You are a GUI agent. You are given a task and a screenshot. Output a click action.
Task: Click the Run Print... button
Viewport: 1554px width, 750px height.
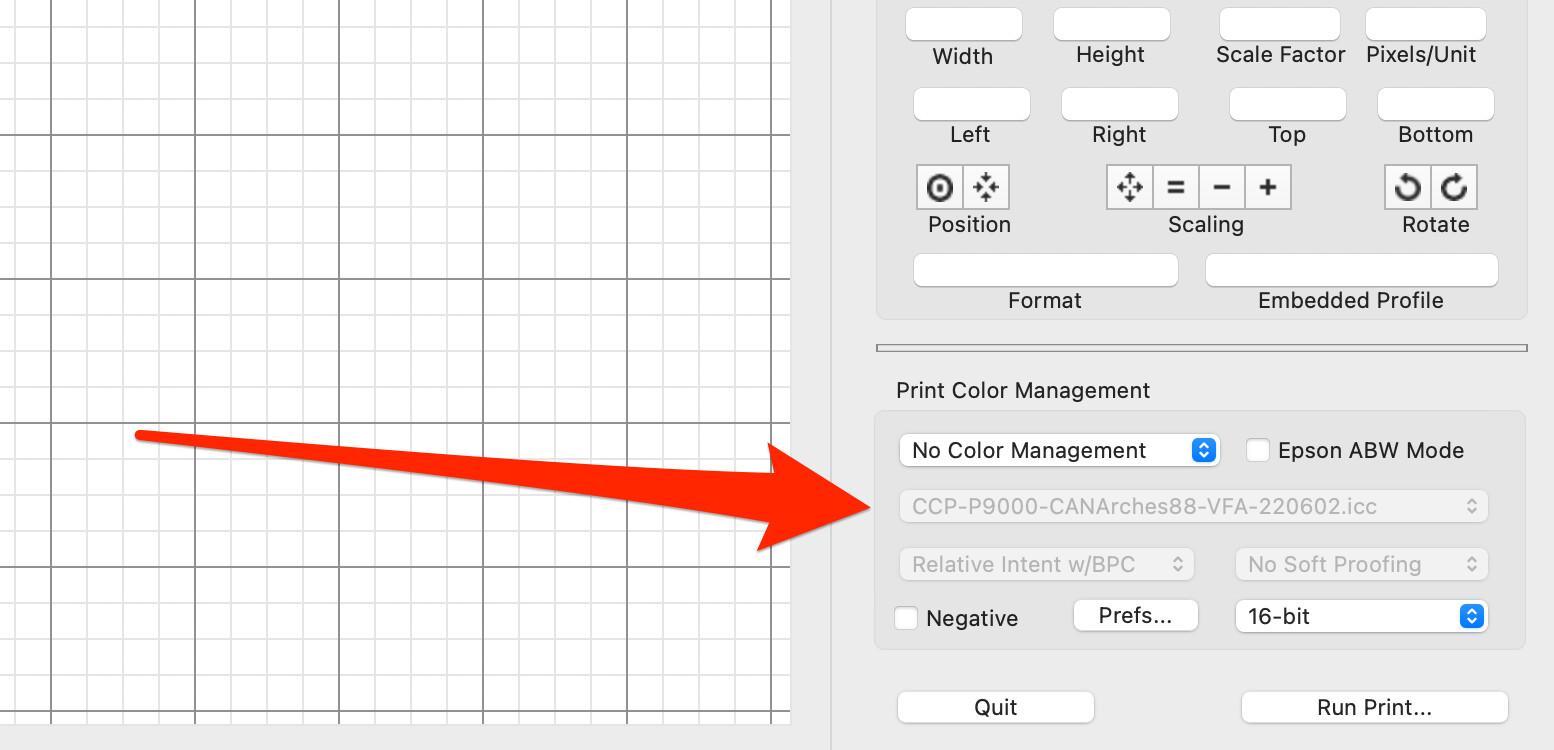pos(1374,707)
